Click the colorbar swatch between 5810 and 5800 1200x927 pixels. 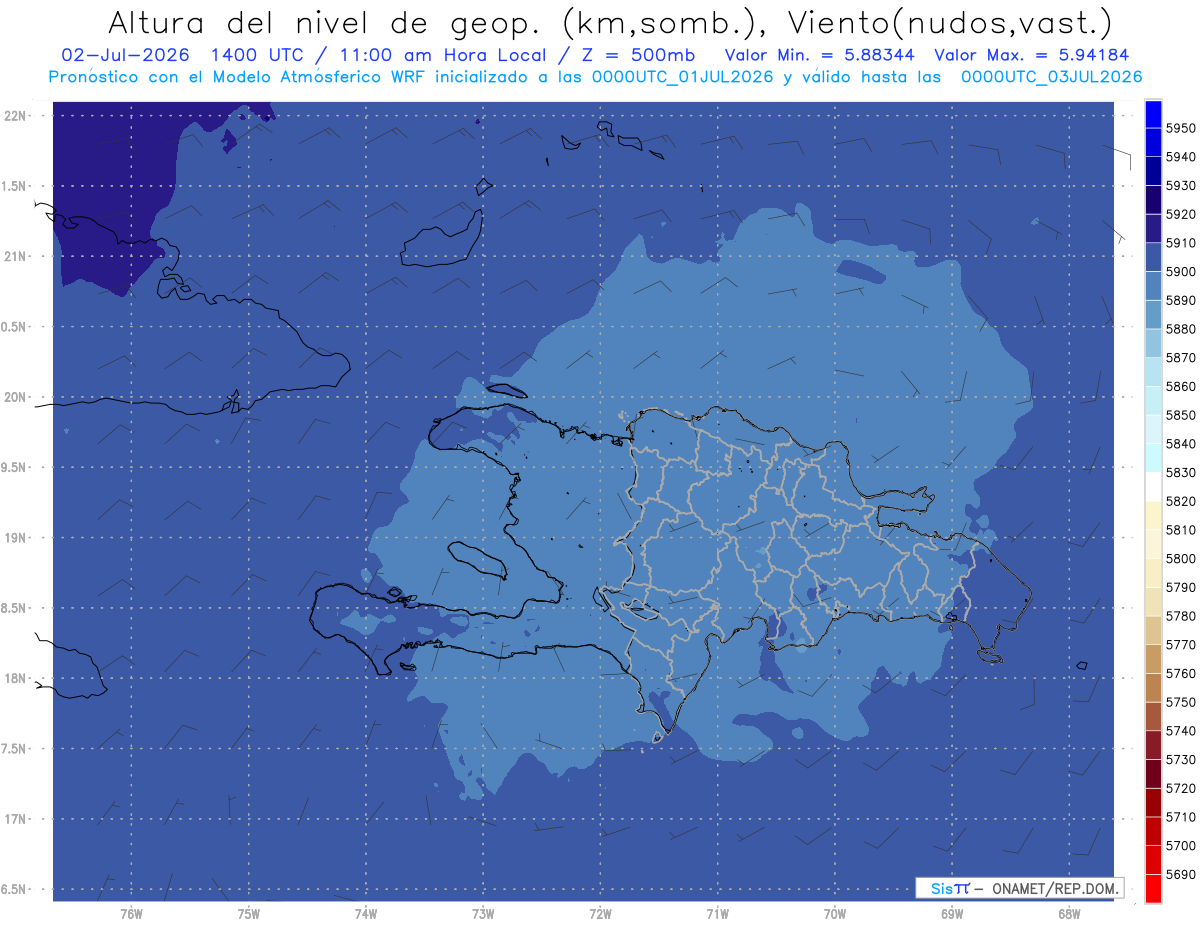click(x=1153, y=544)
